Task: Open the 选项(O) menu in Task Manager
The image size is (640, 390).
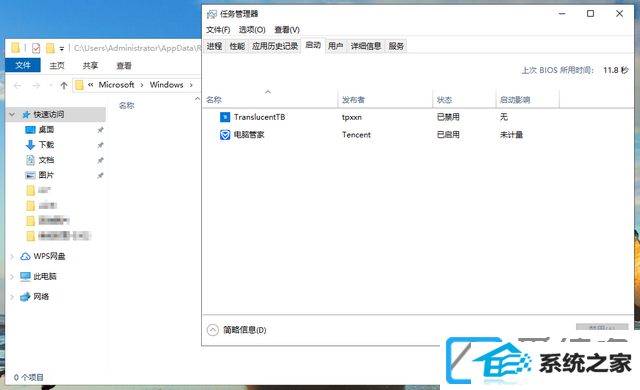Action: click(x=252, y=30)
